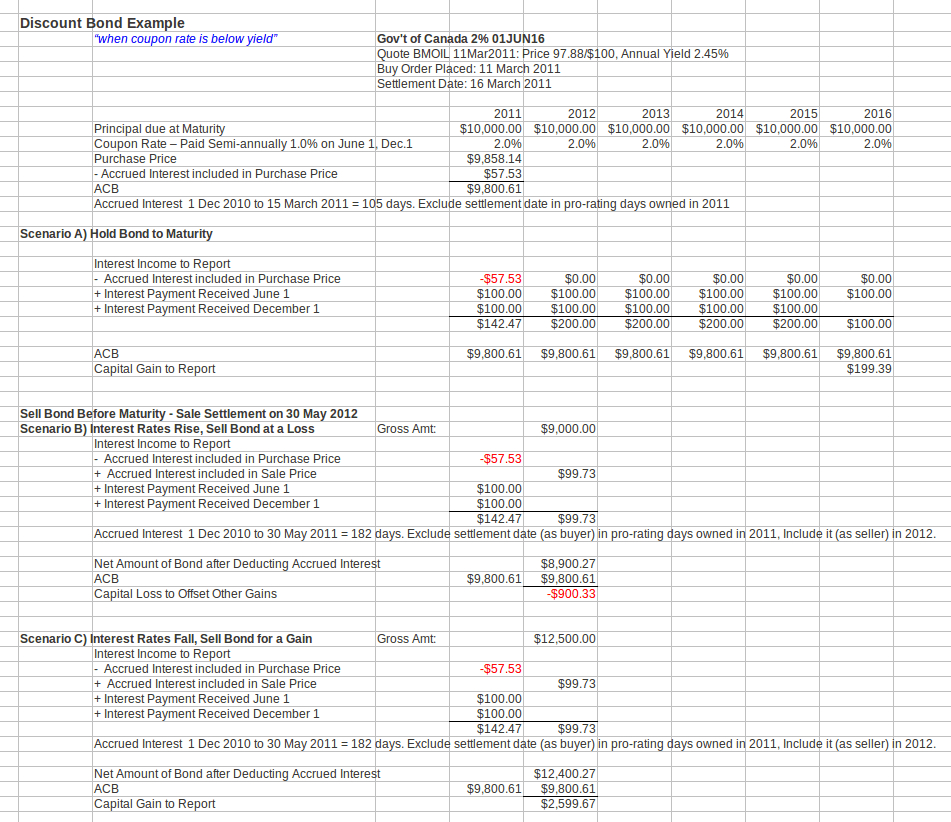Click the 2016 interest total $100.00 in Scenario A
Viewport: 951px width, 822px height.
(869, 324)
